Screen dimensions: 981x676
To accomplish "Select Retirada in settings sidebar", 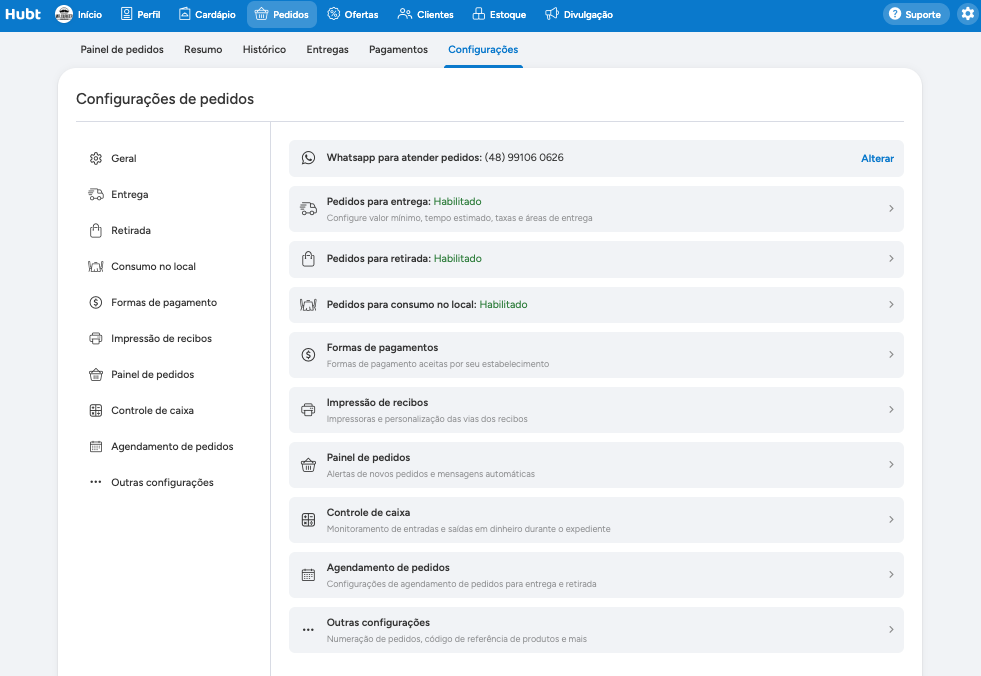I will (x=131, y=230).
